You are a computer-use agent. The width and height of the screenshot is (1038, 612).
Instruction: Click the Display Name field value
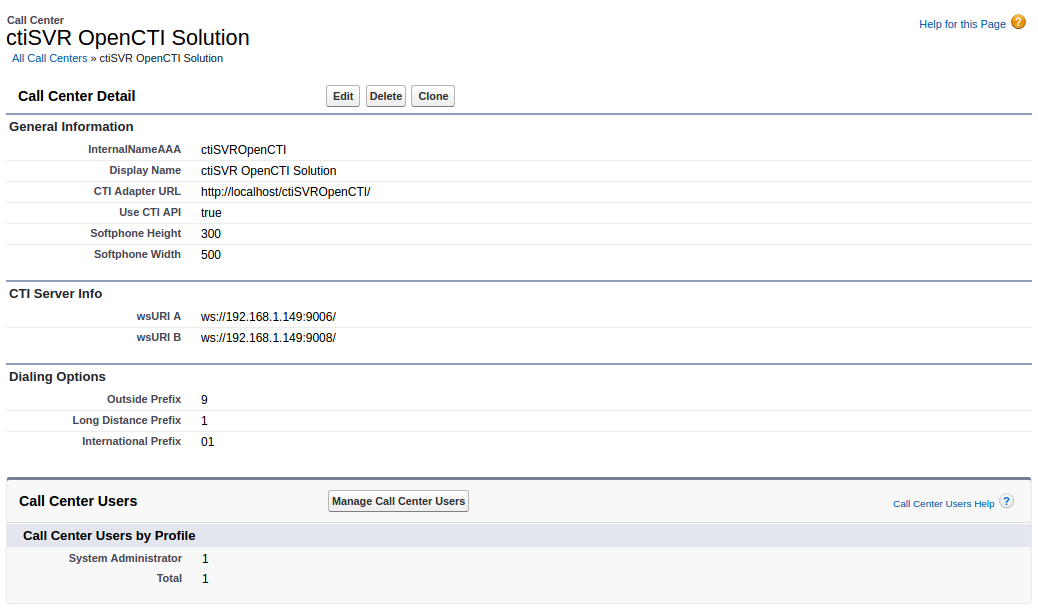[x=268, y=171]
